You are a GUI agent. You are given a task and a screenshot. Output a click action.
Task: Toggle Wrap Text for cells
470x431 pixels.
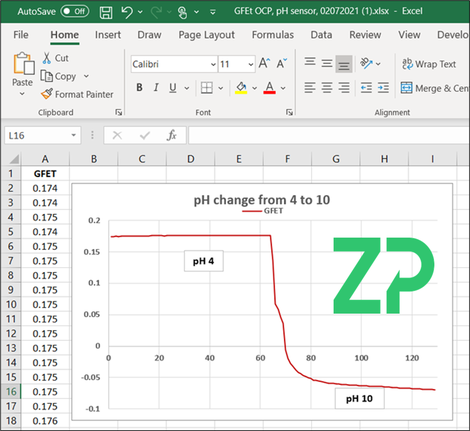pos(429,64)
